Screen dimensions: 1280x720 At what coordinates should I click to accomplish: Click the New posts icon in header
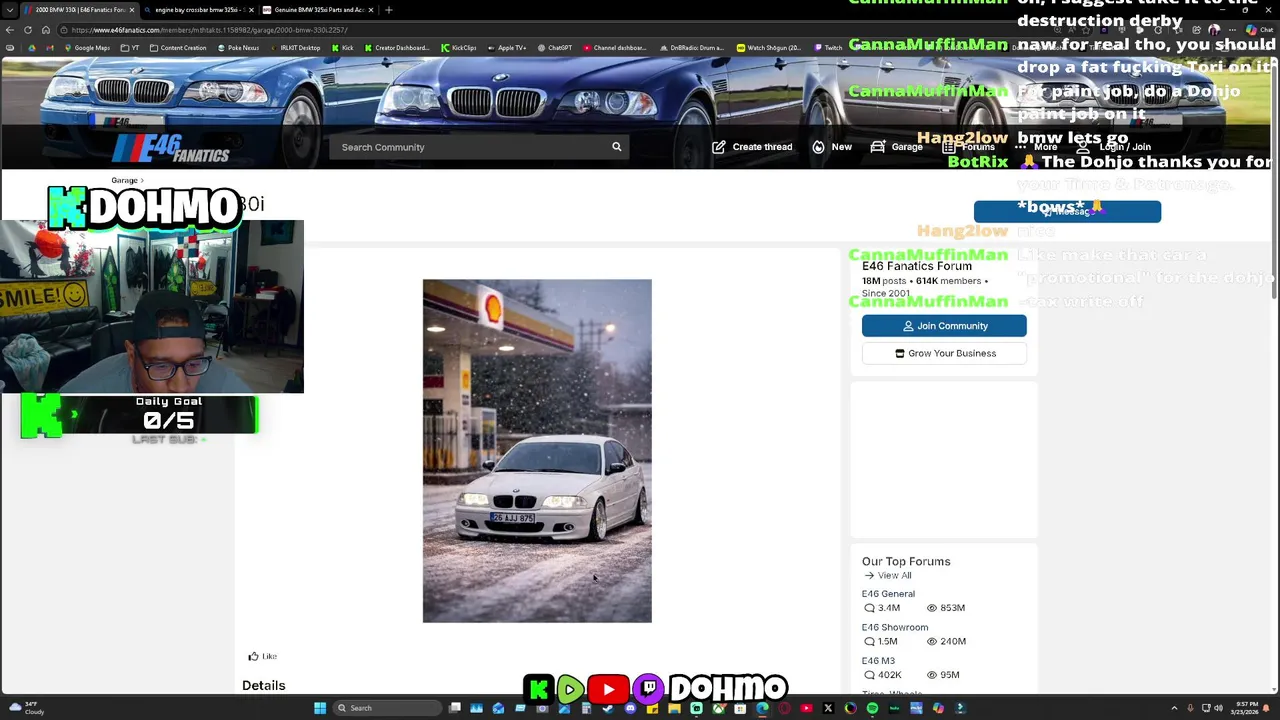[818, 147]
